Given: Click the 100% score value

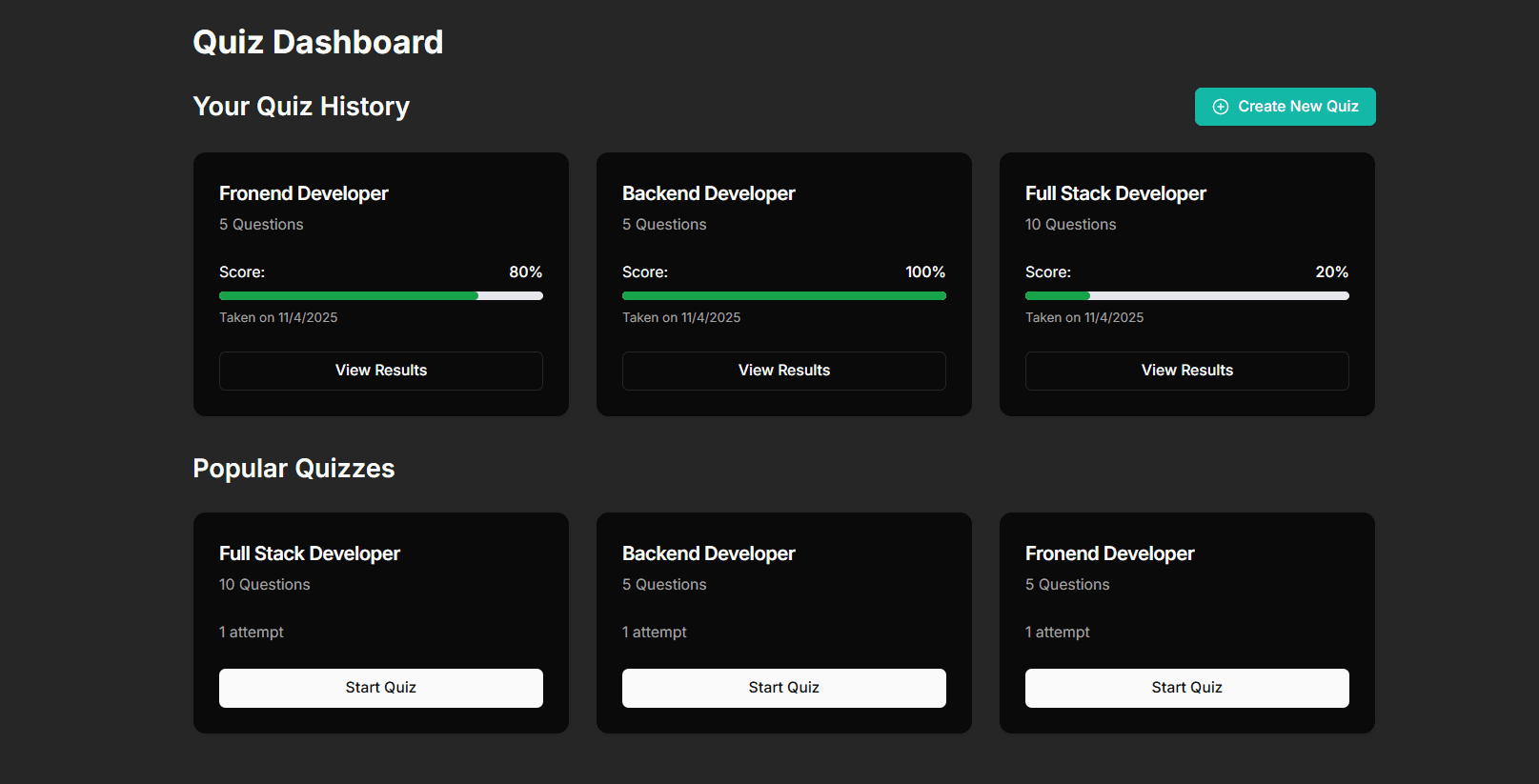Looking at the screenshot, I should click(x=925, y=272).
